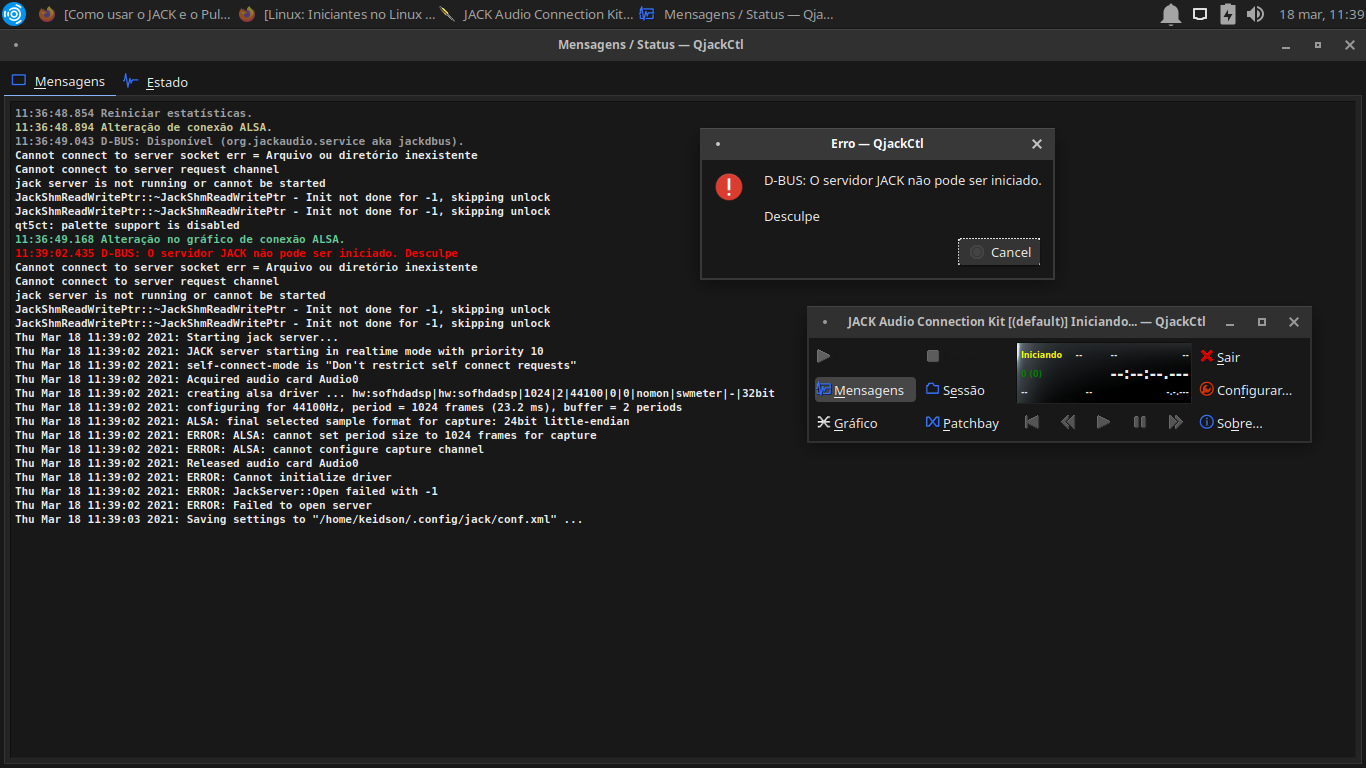Click the 'configuring for 44100Hz' log line

[x=349, y=407]
